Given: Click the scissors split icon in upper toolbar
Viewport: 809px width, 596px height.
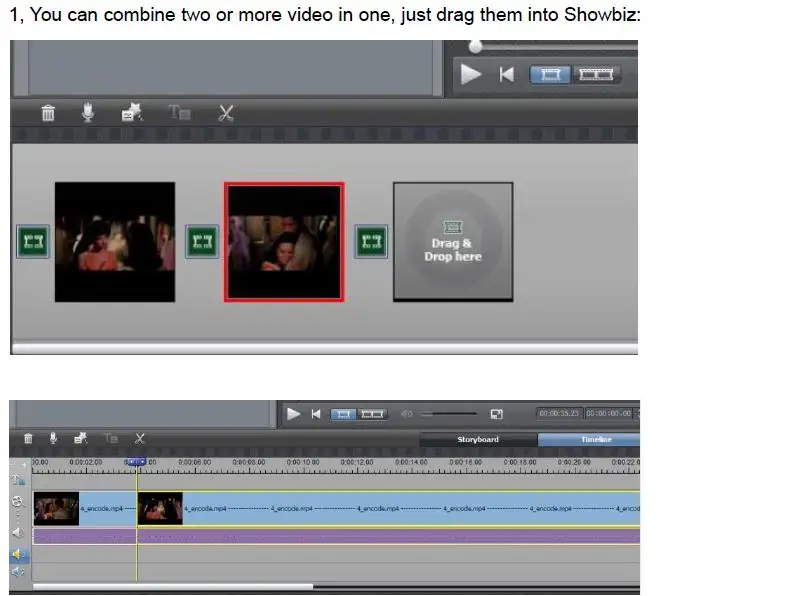Looking at the screenshot, I should tap(225, 112).
